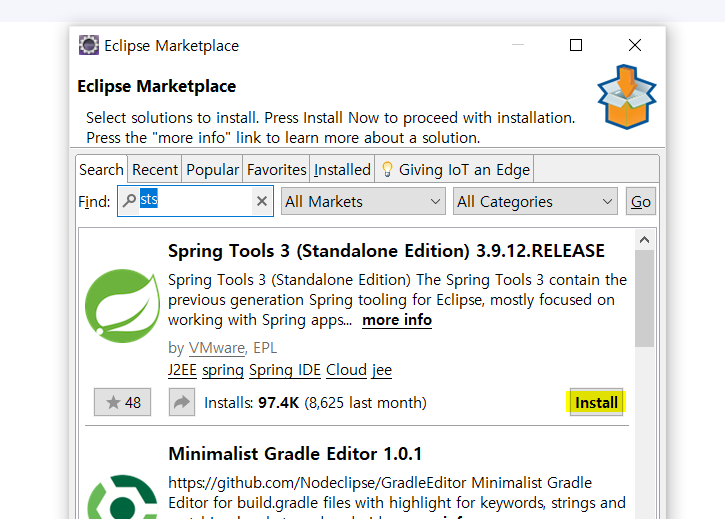Click the Installs 97.4K text
The width and height of the screenshot is (725, 519).
315,402
